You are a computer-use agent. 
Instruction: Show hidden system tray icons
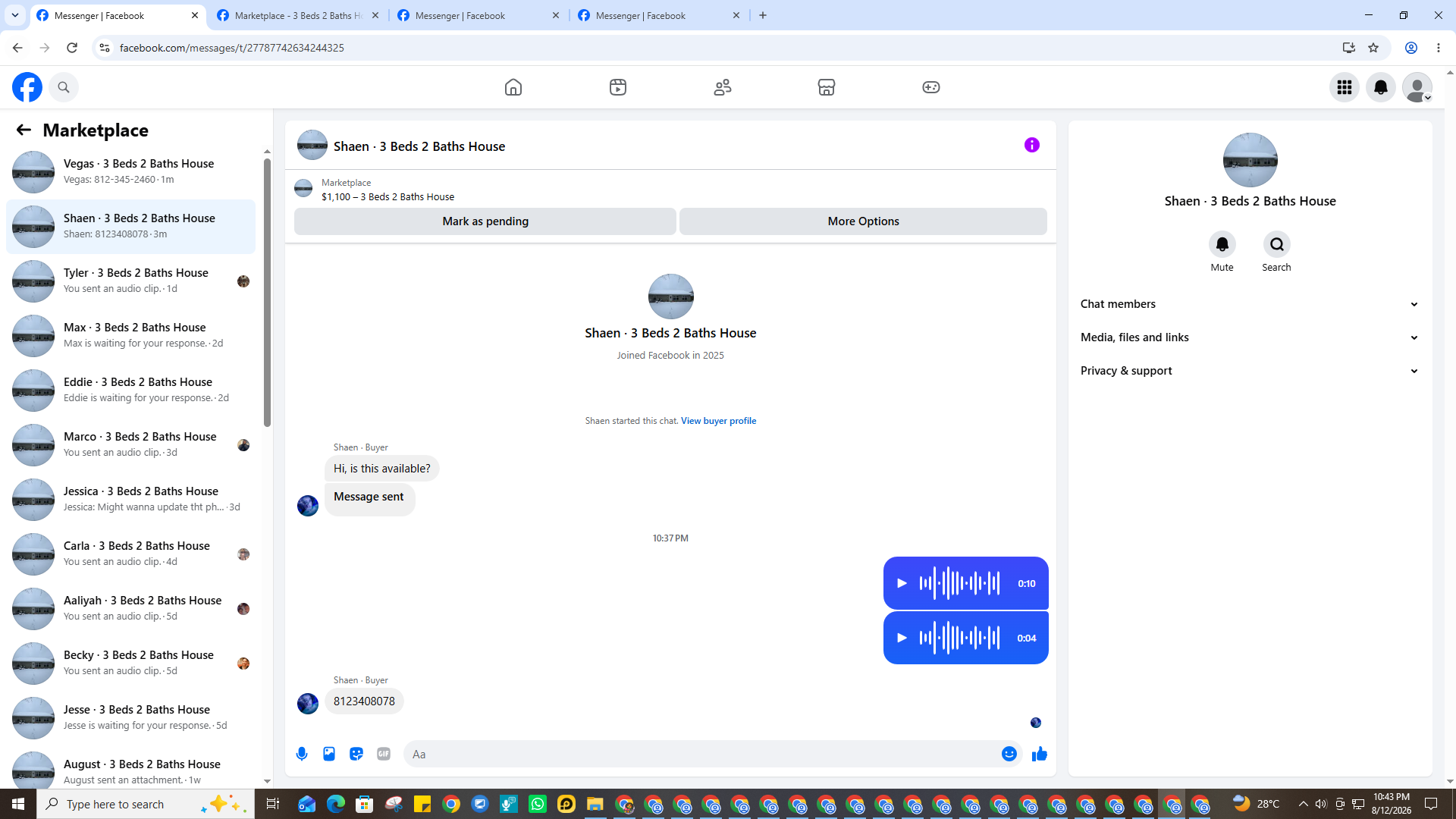(1303, 804)
